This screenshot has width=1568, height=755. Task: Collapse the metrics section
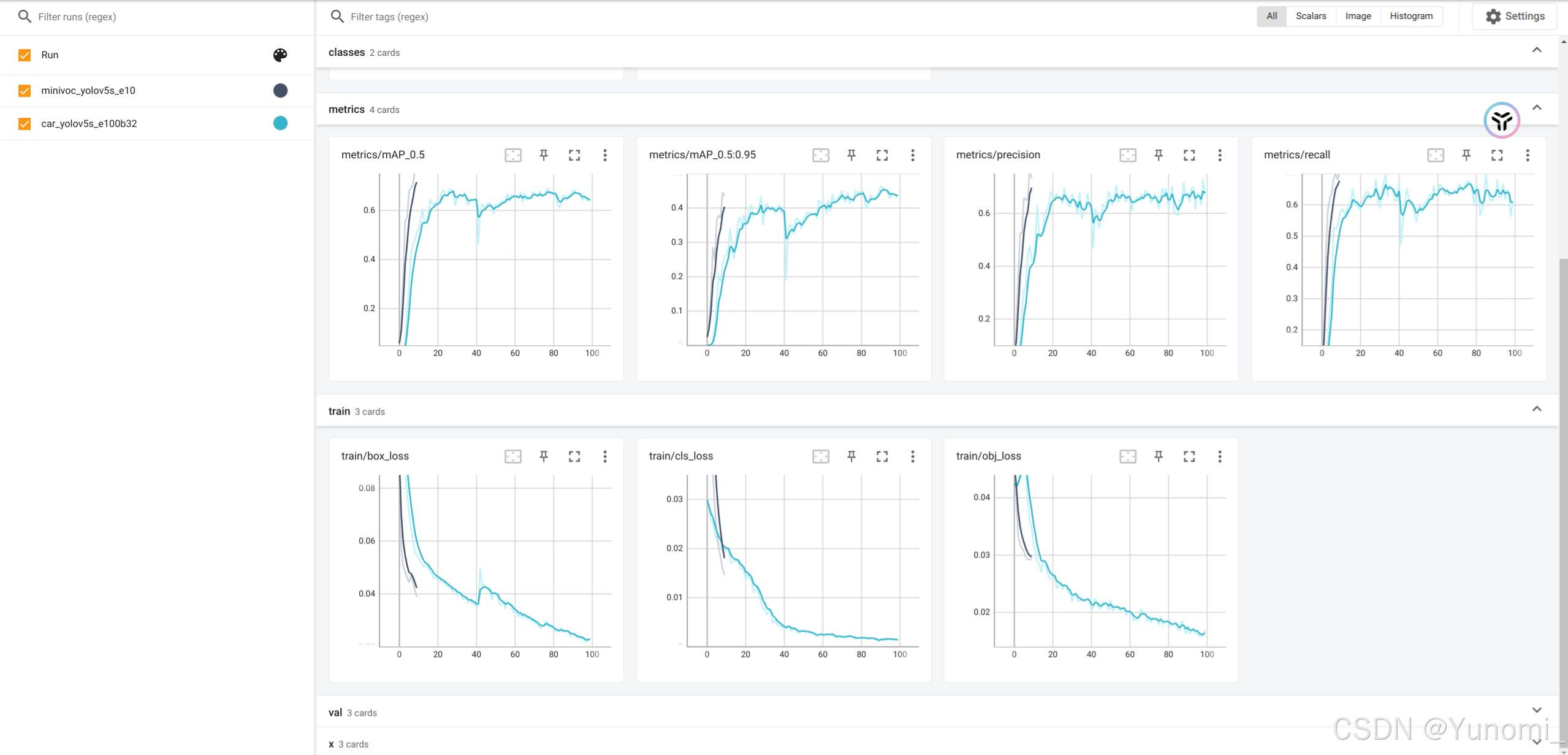click(x=1536, y=108)
